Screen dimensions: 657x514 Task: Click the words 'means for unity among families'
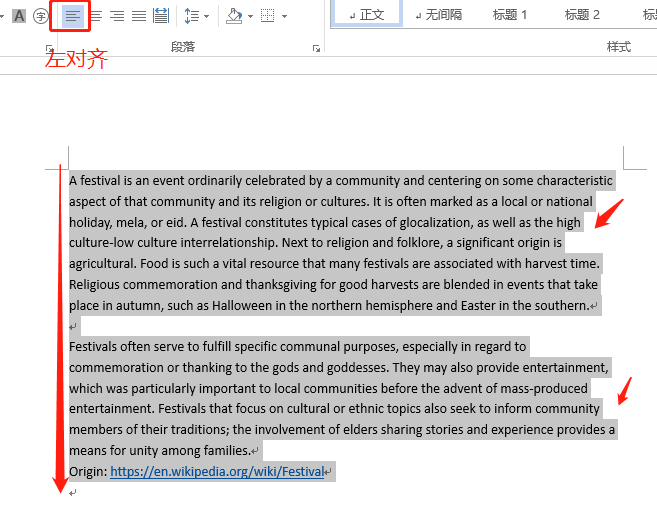click(x=159, y=451)
